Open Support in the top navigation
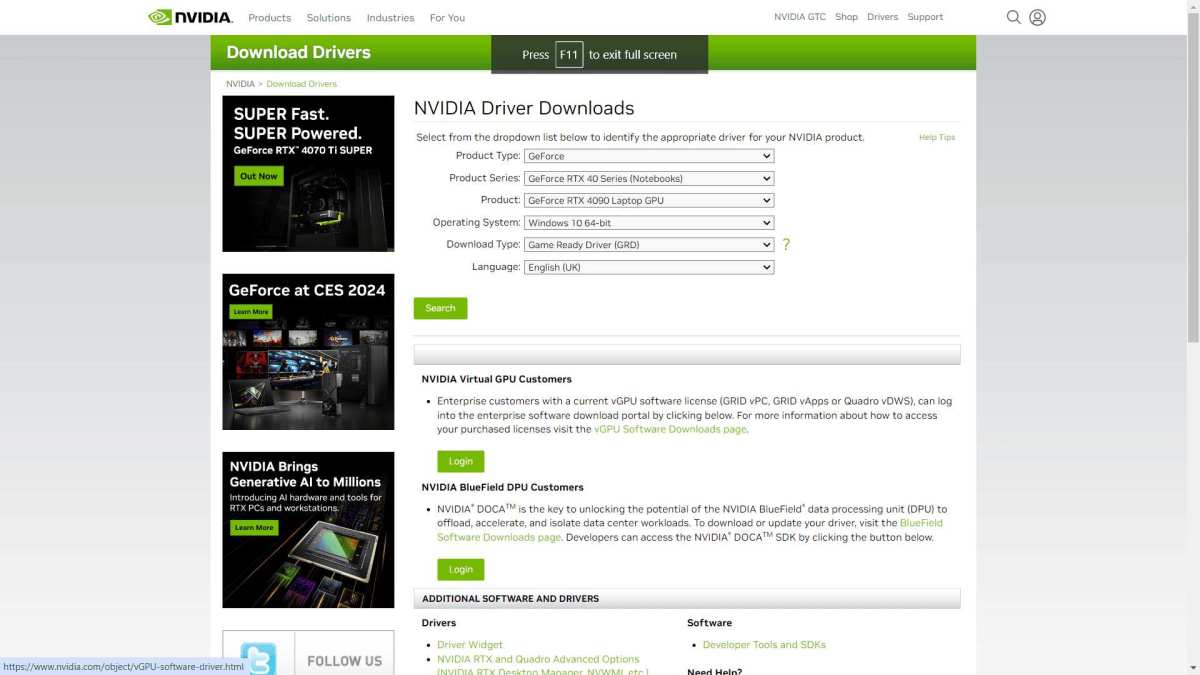This screenshot has height=675, width=1200. coord(925,17)
